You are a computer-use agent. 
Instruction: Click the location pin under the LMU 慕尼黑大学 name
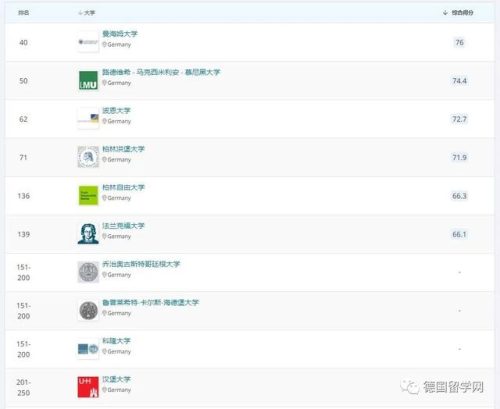pos(104,83)
